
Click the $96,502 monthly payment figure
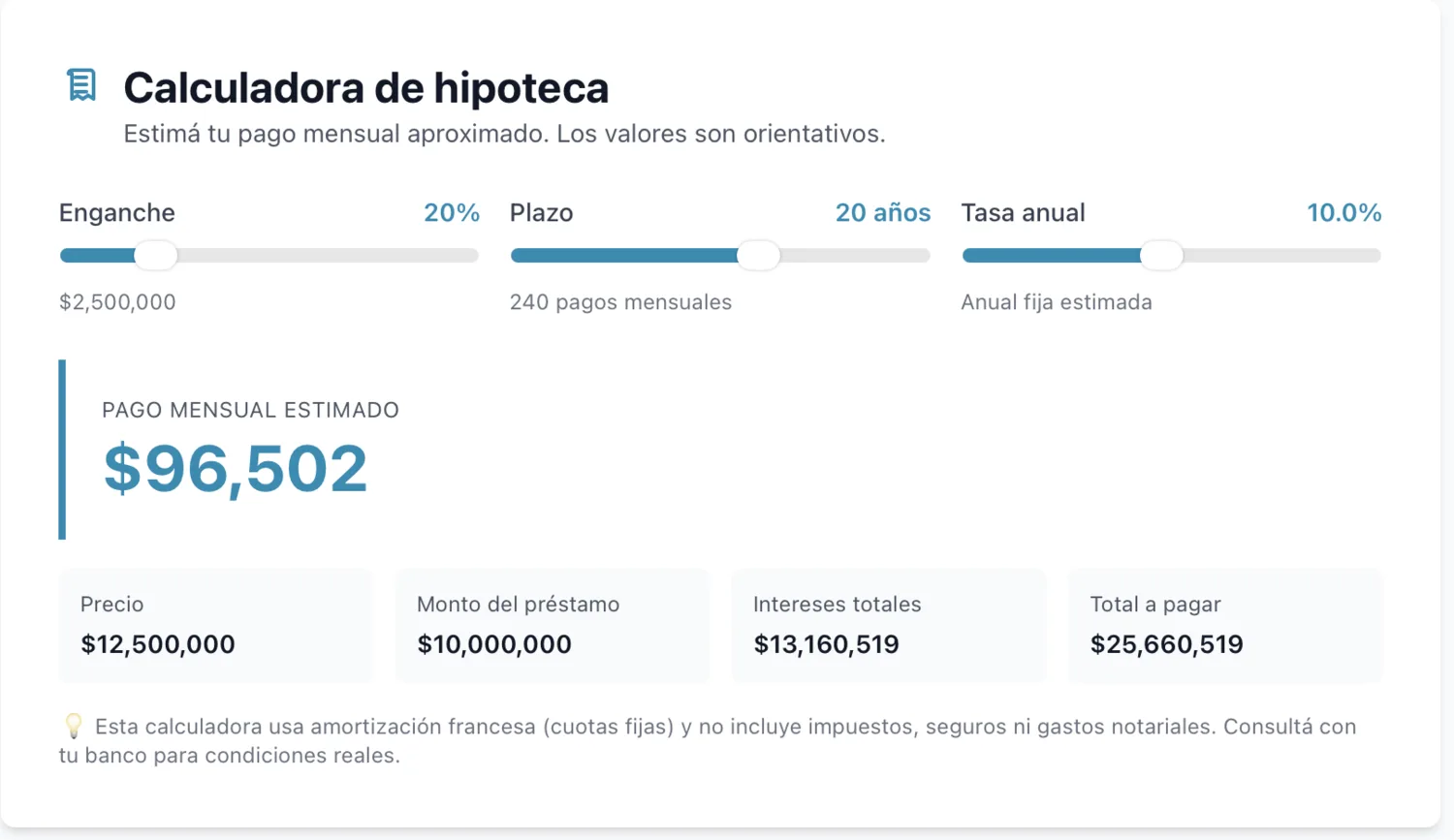click(x=236, y=469)
